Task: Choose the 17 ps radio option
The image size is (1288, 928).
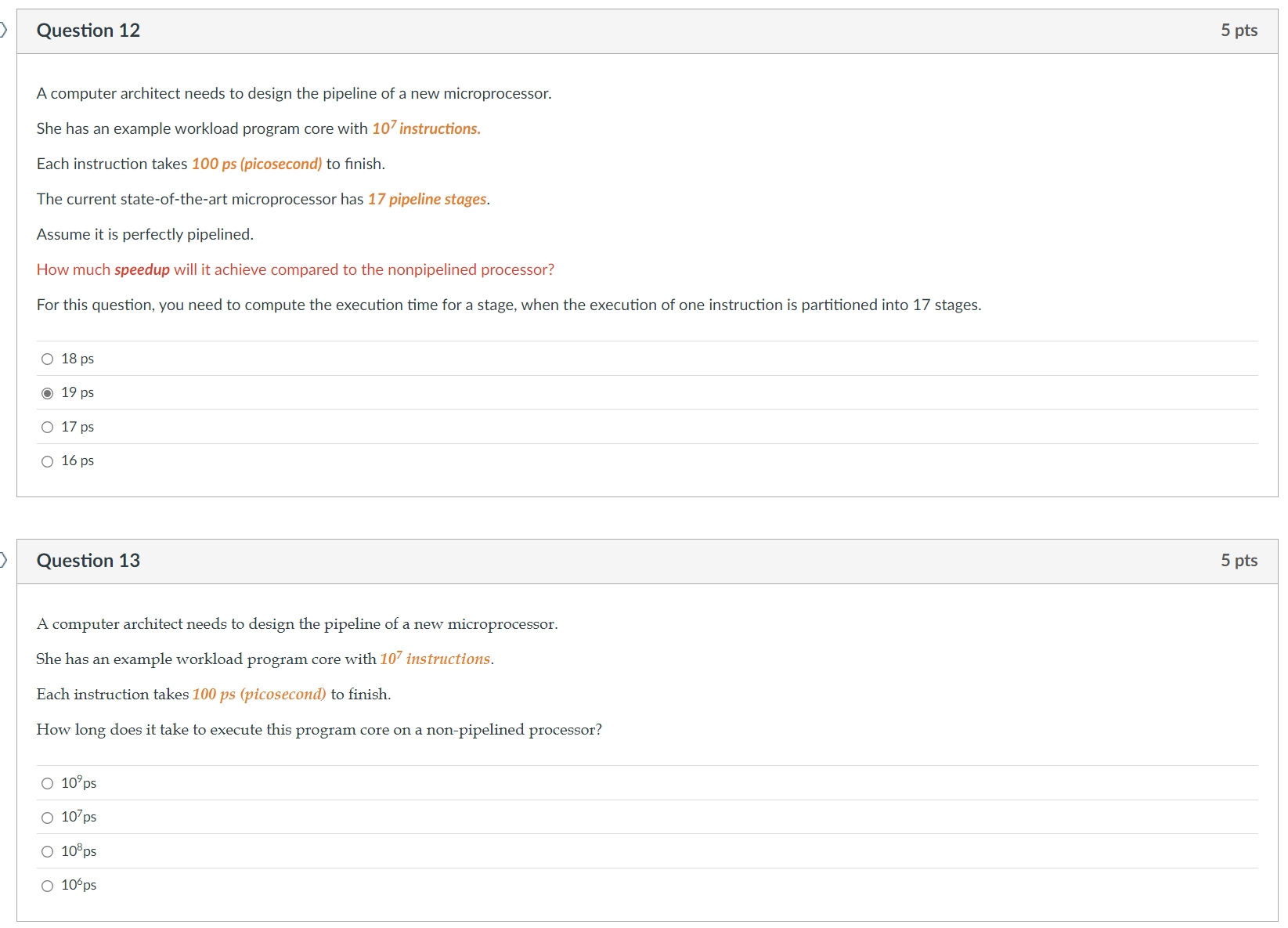Action: tap(48, 428)
